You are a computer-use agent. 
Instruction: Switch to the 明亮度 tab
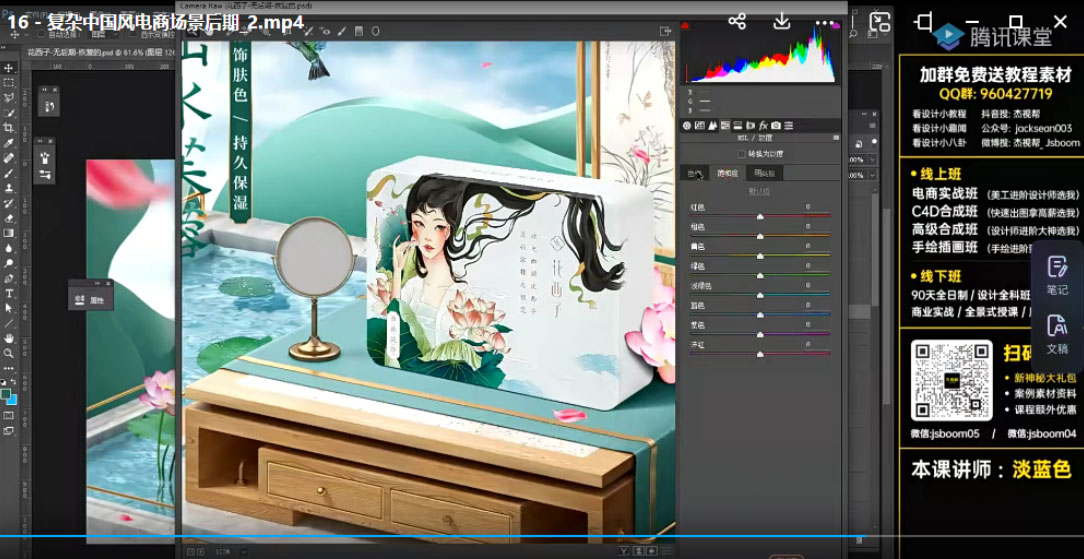click(x=765, y=173)
